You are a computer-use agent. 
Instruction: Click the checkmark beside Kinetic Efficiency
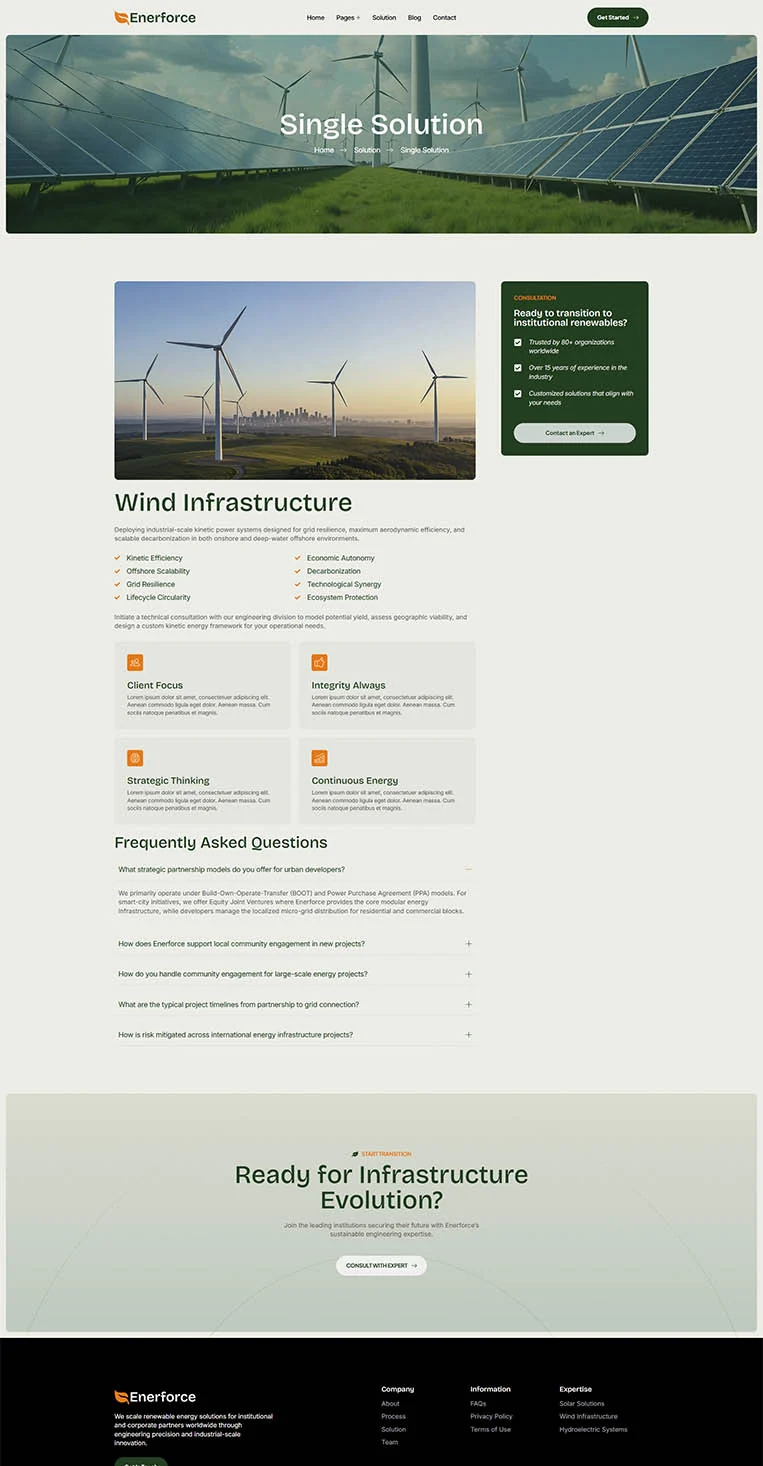pos(118,558)
